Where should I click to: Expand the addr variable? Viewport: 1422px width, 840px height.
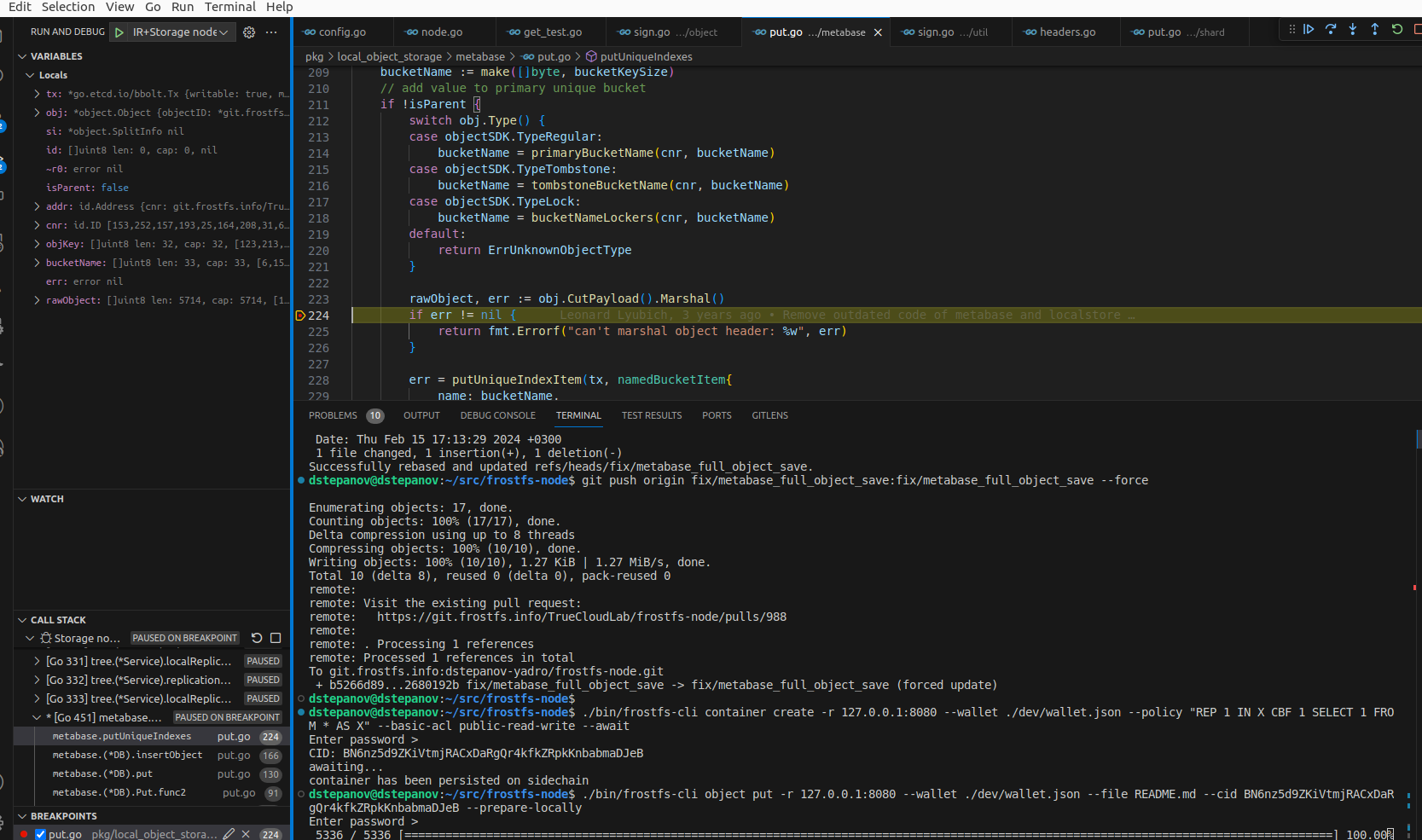[x=37, y=206]
